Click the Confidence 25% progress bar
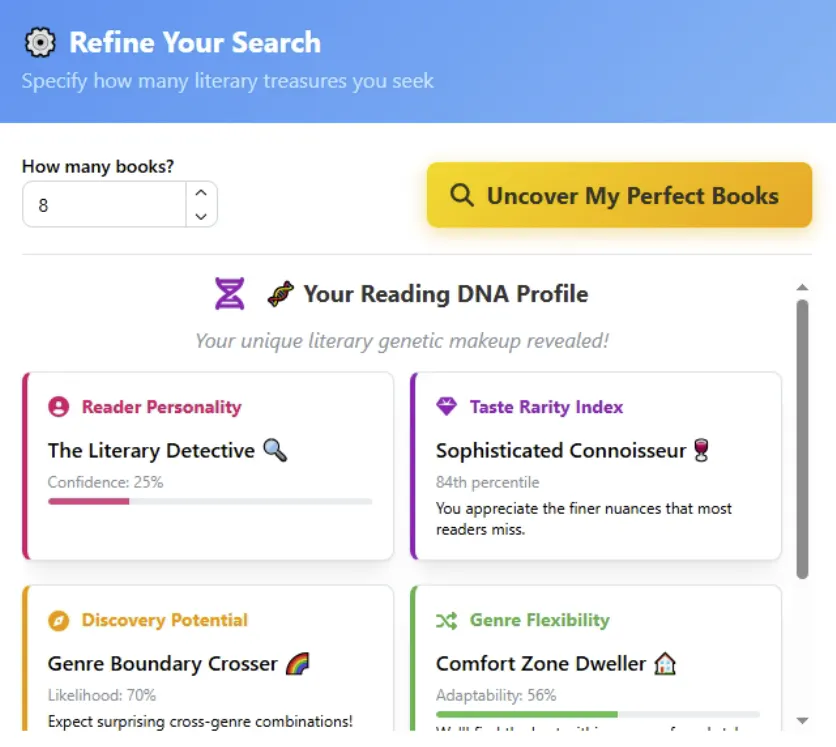This screenshot has width=836, height=747. pos(210,501)
